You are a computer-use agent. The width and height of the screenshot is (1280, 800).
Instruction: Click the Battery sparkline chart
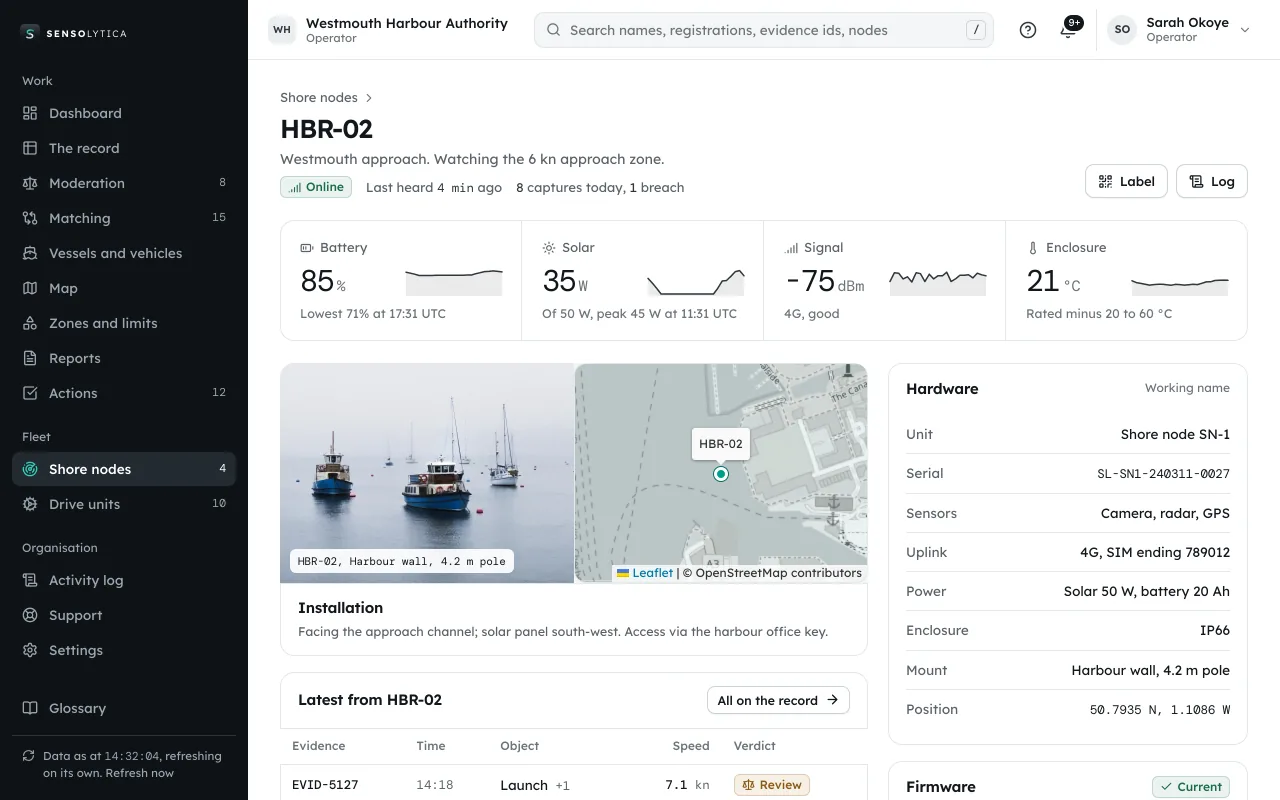(454, 281)
